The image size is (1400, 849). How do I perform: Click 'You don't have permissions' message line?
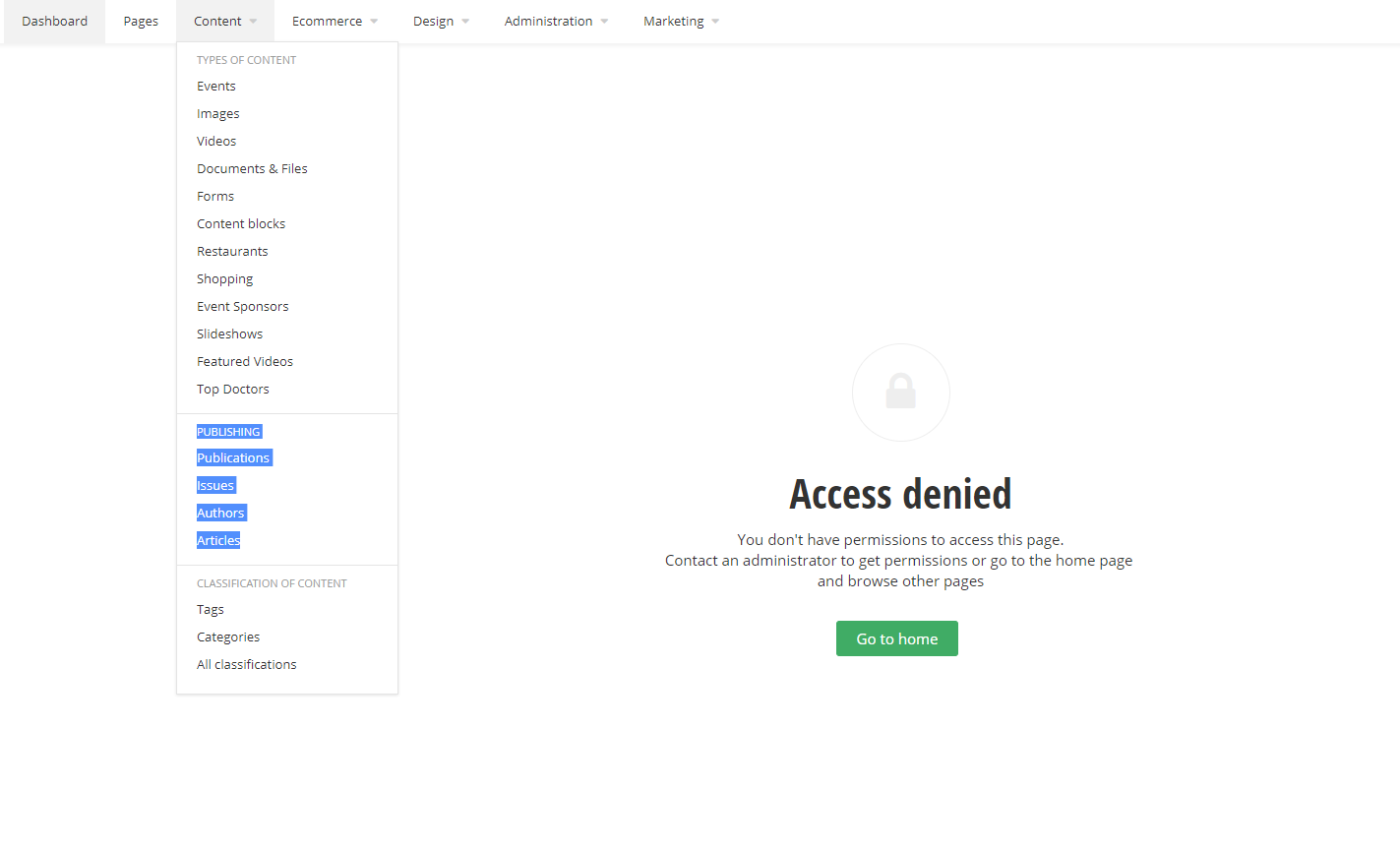click(x=900, y=540)
